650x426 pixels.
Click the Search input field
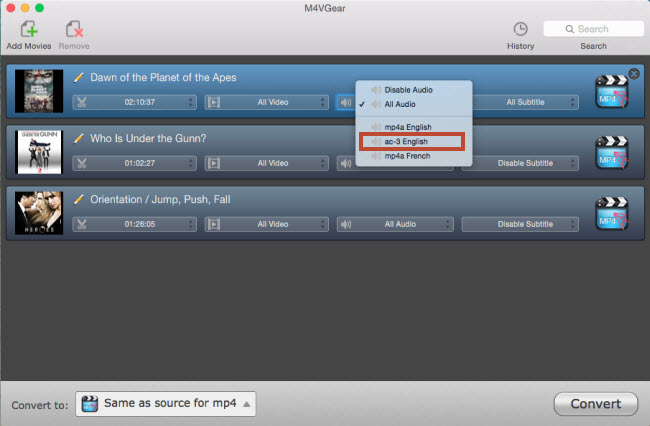pos(592,29)
